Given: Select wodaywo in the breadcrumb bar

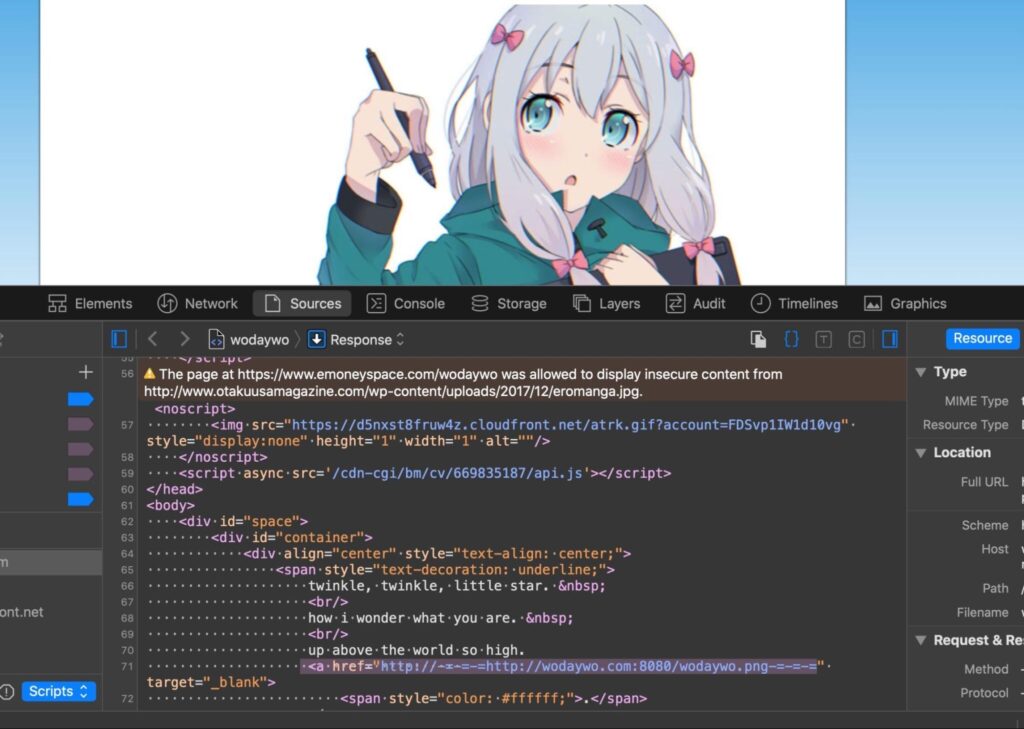Looking at the screenshot, I should pyautogui.click(x=260, y=339).
